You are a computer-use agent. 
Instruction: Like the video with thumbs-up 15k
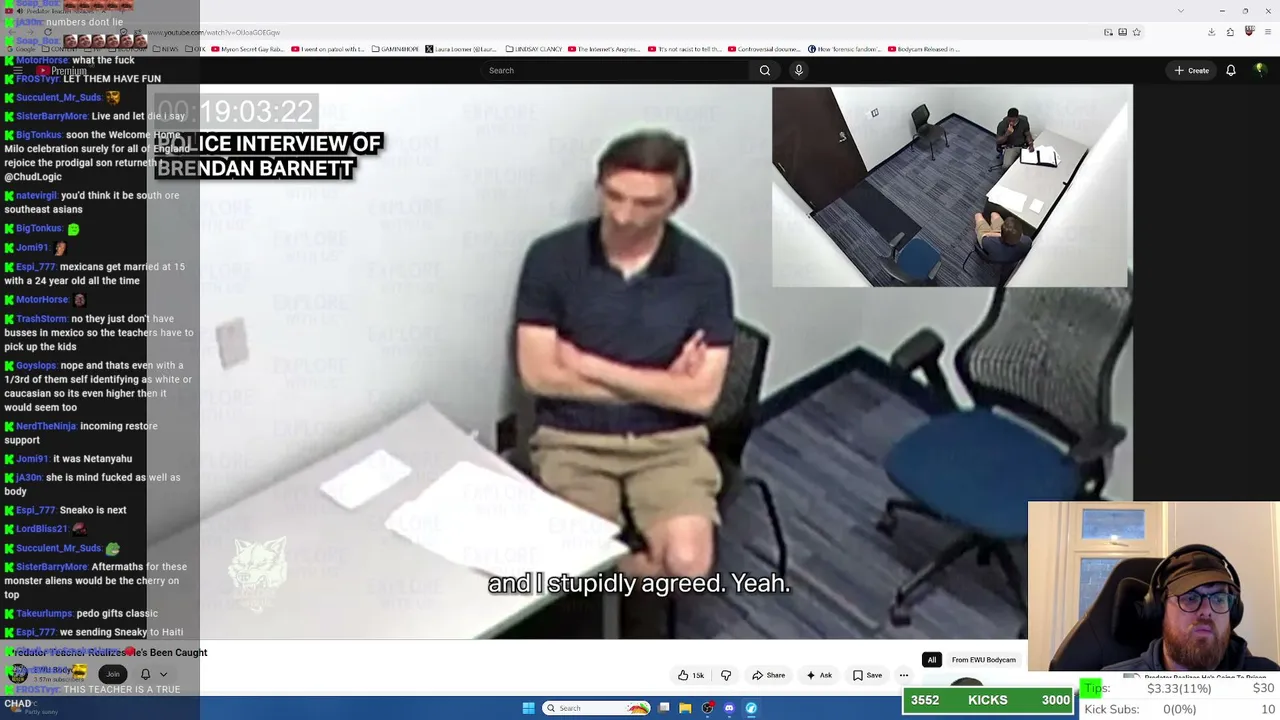691,675
